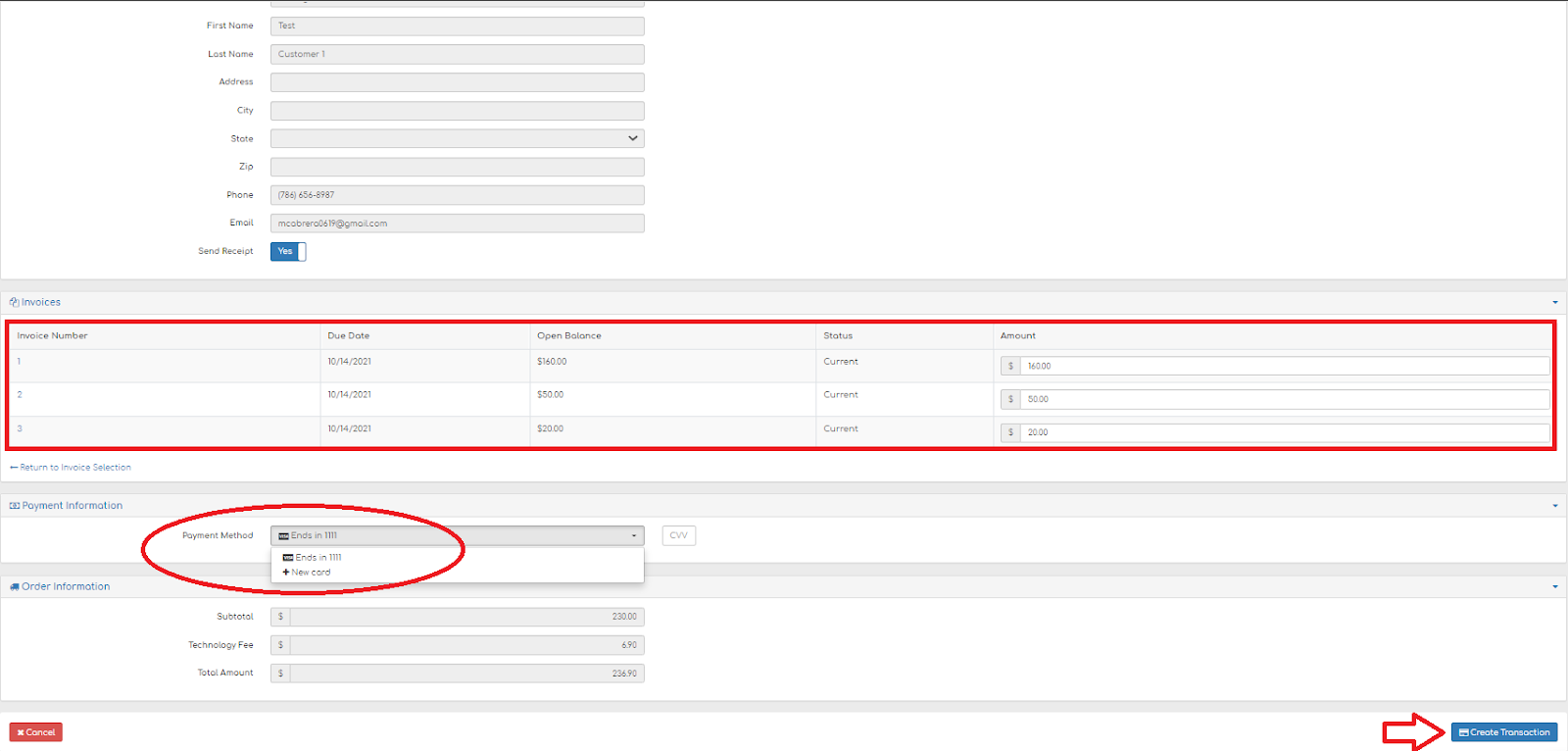
Task: Open the Payment Method dropdown
Action: pos(457,535)
